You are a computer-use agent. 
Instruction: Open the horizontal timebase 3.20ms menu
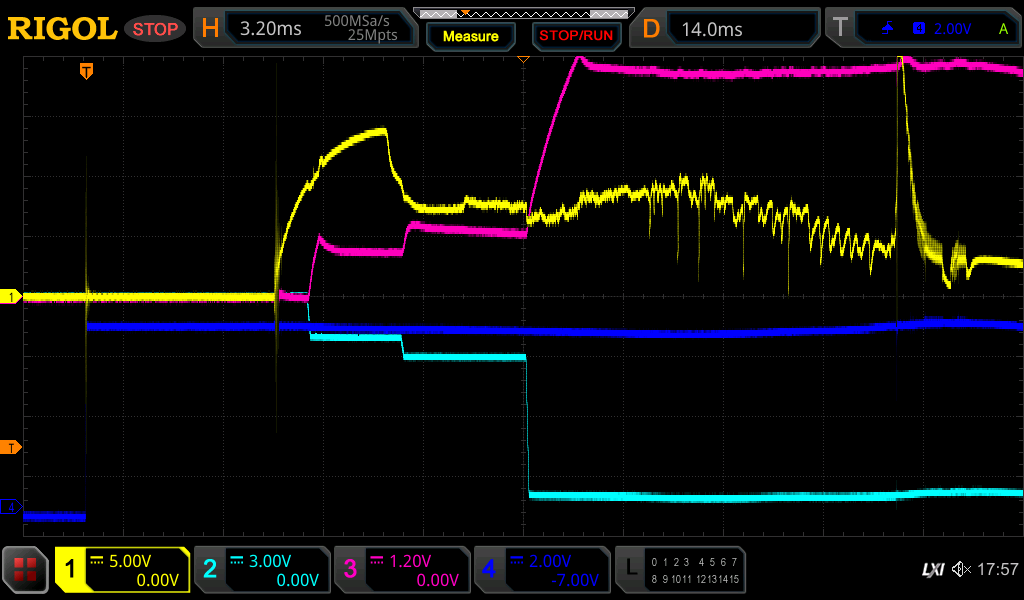305,28
